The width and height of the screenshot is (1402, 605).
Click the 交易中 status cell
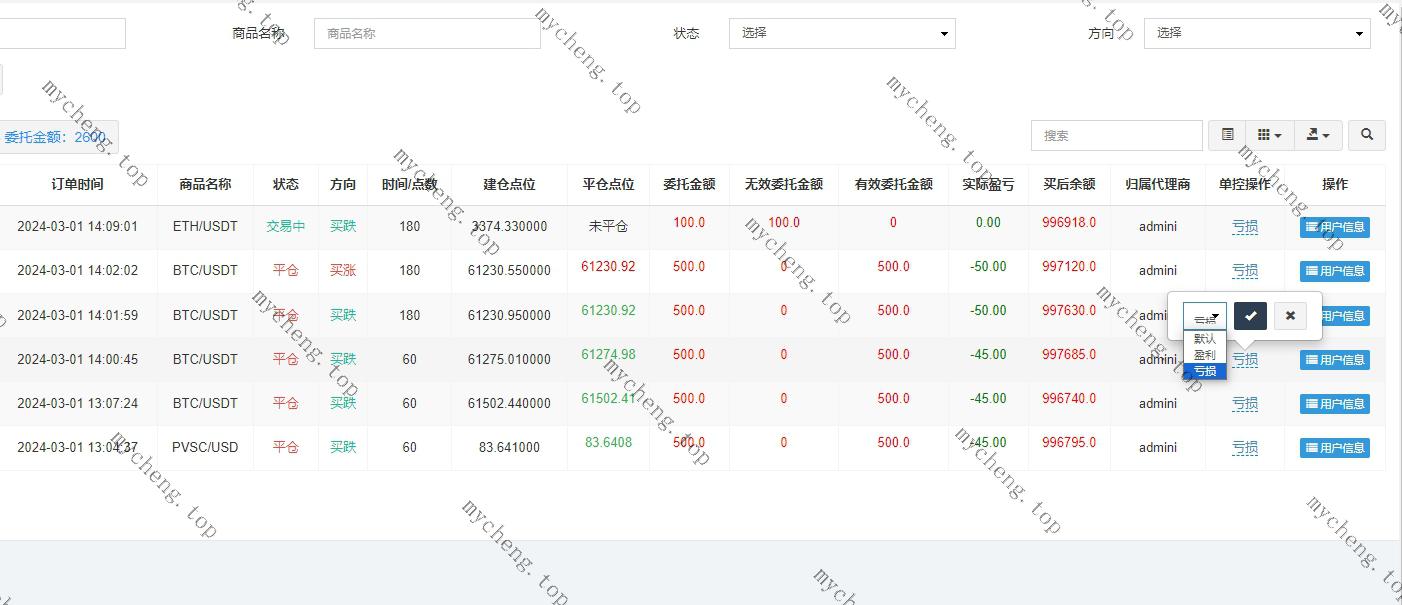286,227
